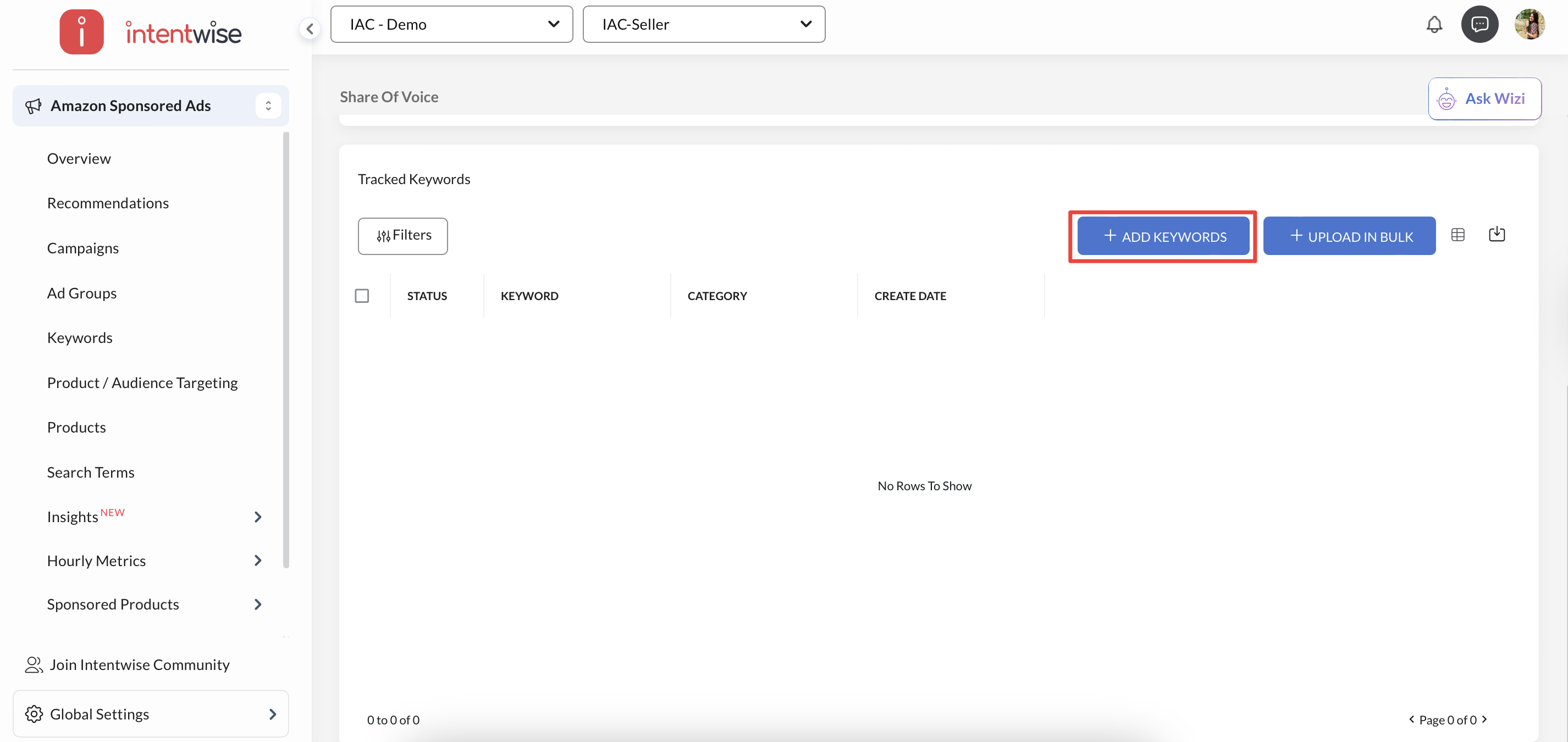1568x742 pixels.
Task: Go to next page arrow
Action: click(x=1484, y=719)
